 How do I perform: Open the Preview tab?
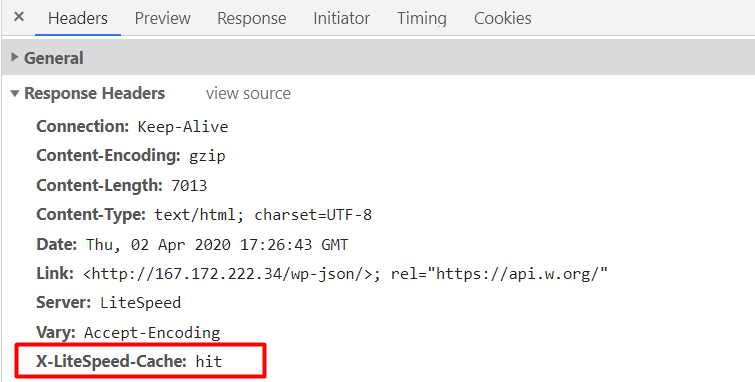(x=162, y=18)
